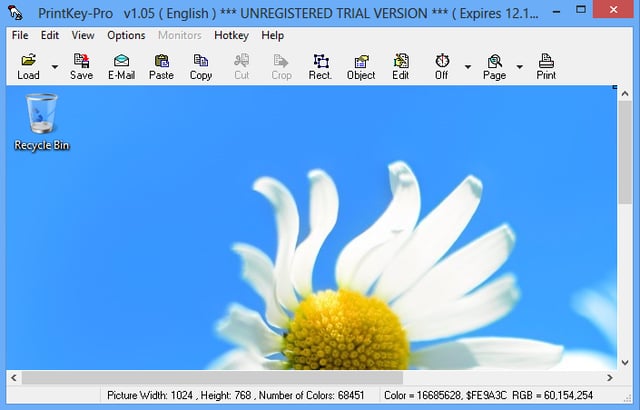Open the View menu
Image resolution: width=640 pixels, height=410 pixels.
point(83,35)
